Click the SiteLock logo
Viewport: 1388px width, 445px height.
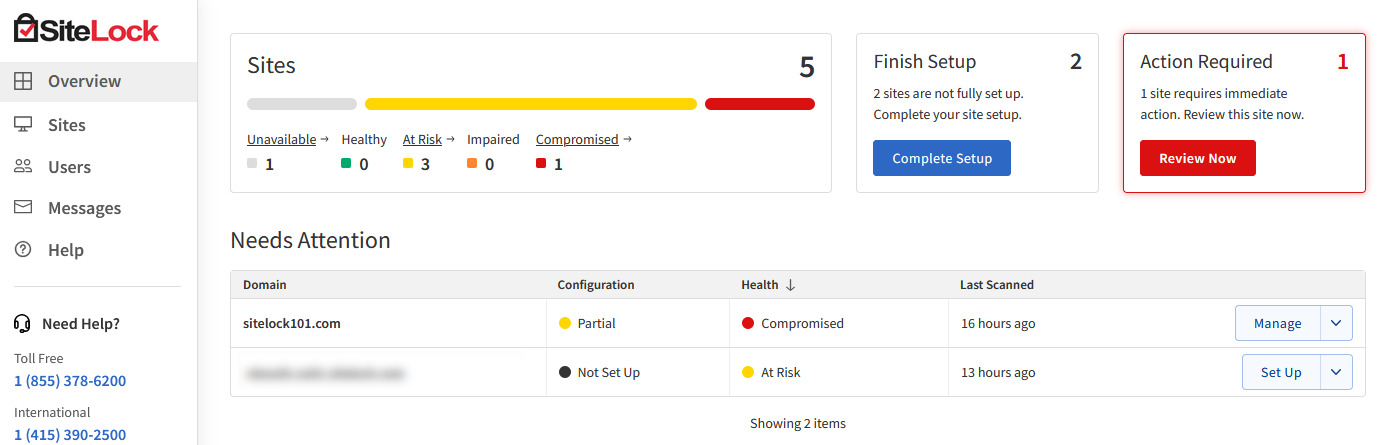point(86,29)
